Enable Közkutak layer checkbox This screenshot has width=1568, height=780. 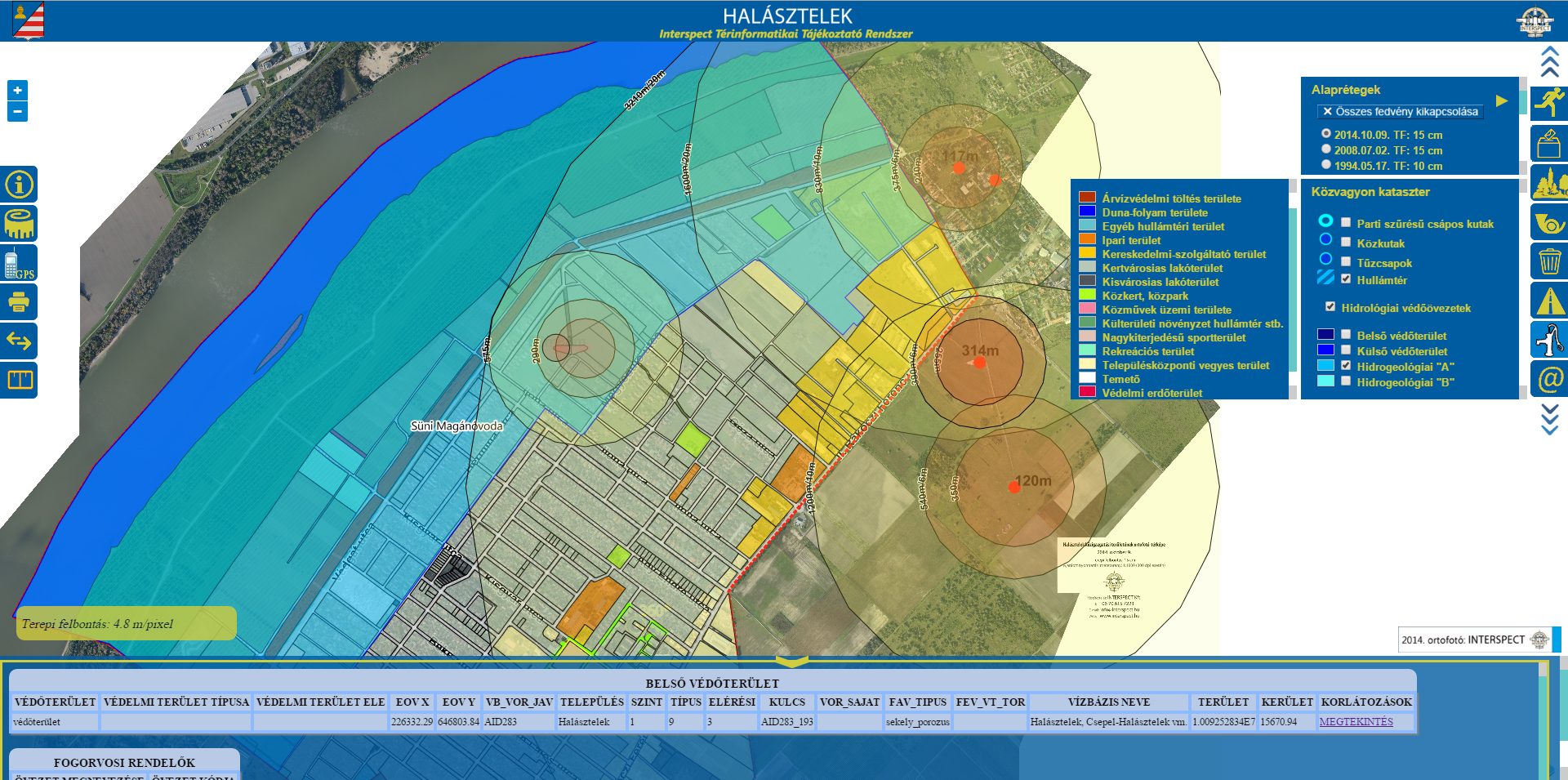pos(1346,242)
